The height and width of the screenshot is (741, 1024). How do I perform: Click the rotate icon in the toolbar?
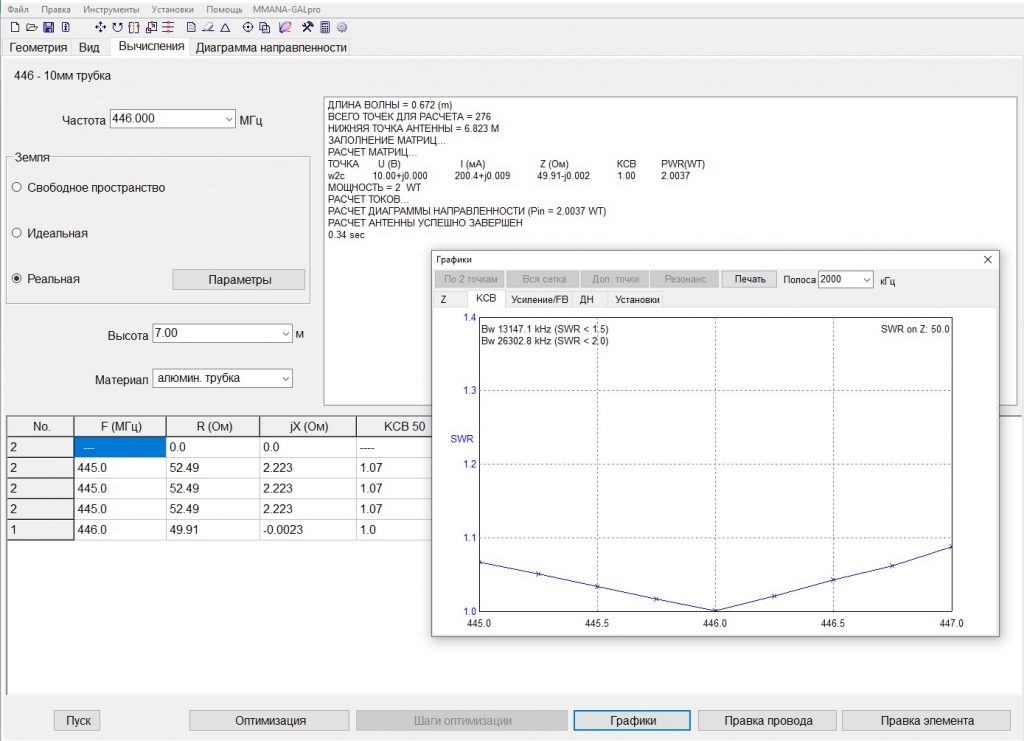[x=117, y=27]
